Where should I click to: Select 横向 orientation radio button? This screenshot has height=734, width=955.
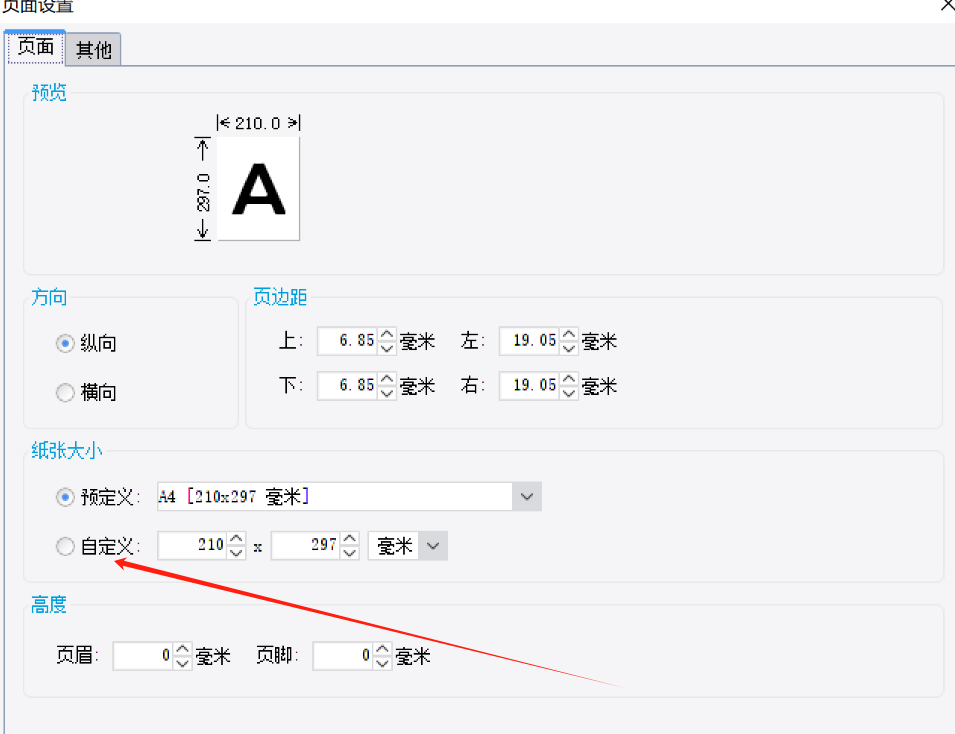tap(65, 393)
